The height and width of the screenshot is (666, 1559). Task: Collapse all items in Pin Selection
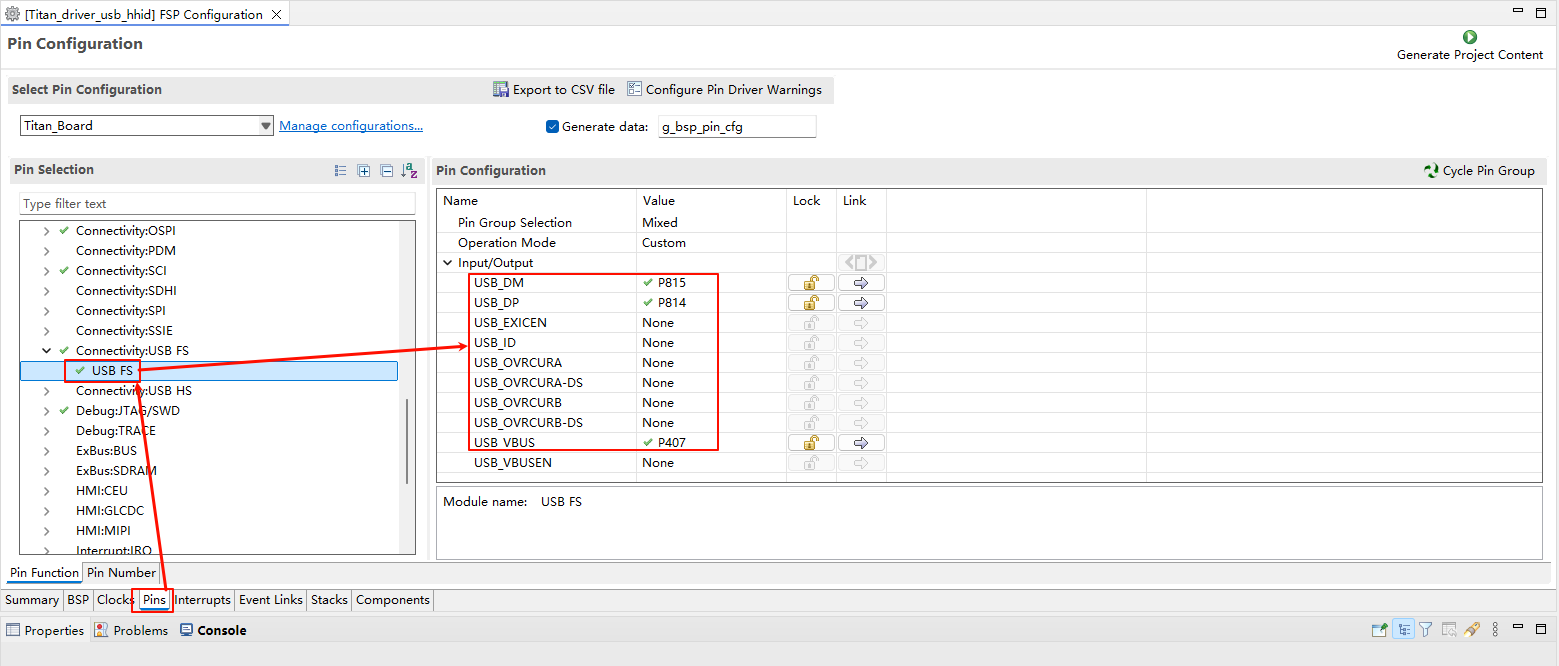pos(386,171)
